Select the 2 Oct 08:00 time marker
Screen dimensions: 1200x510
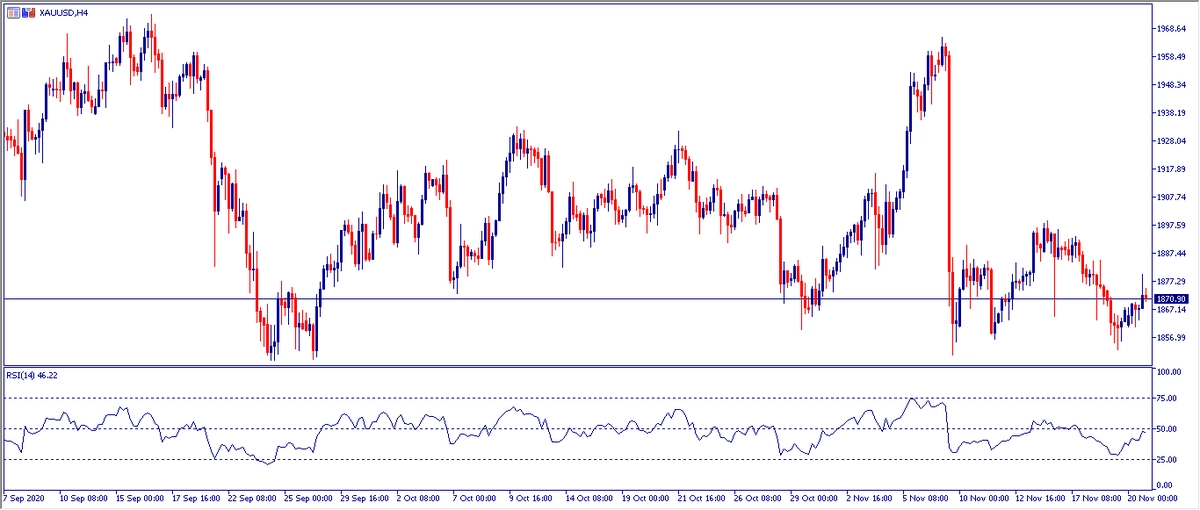pyautogui.click(x=416, y=497)
